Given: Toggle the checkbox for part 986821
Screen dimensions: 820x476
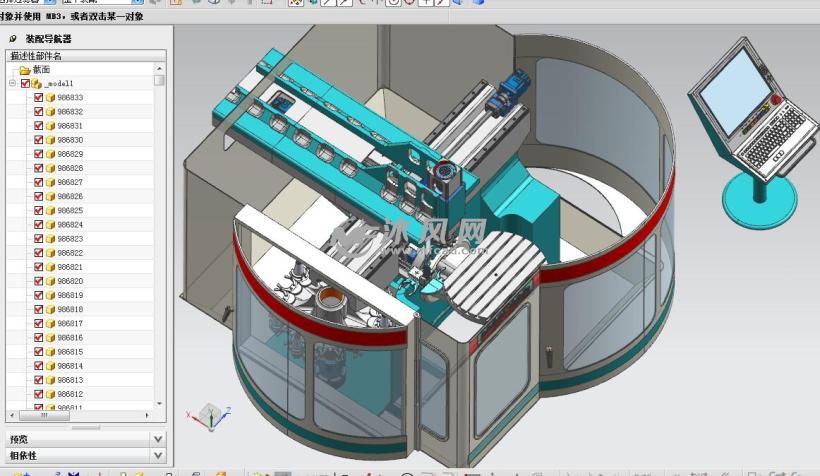Looking at the screenshot, I should click(39, 267).
